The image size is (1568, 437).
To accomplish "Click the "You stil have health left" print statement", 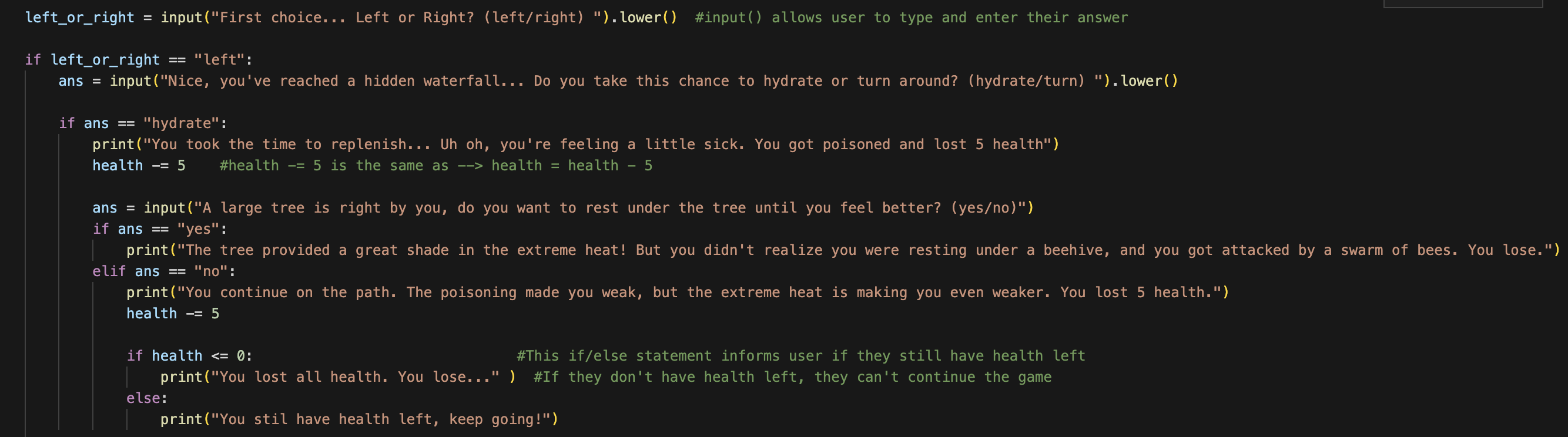I will pos(359,419).
